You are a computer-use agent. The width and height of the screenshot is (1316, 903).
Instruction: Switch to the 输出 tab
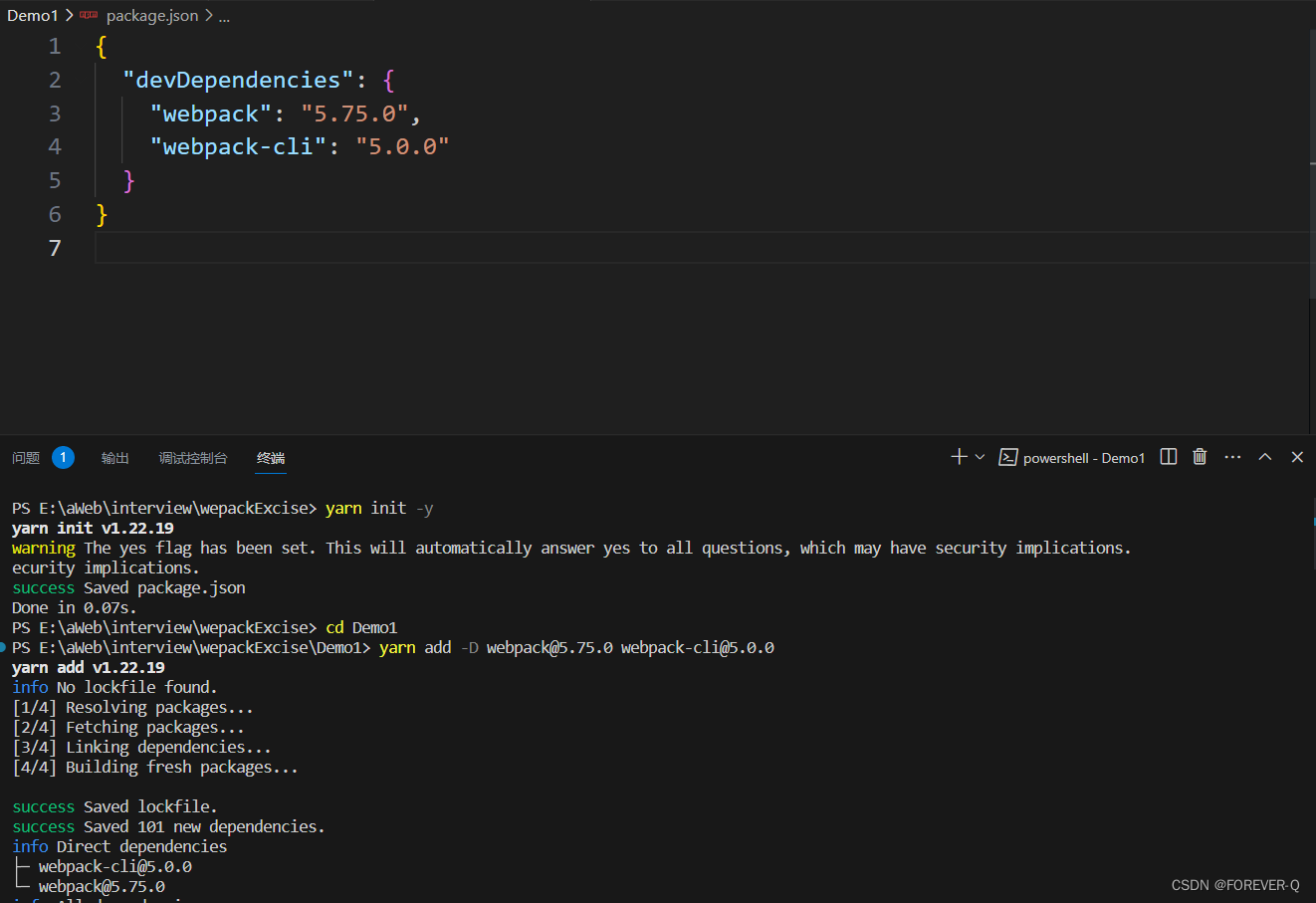114,458
